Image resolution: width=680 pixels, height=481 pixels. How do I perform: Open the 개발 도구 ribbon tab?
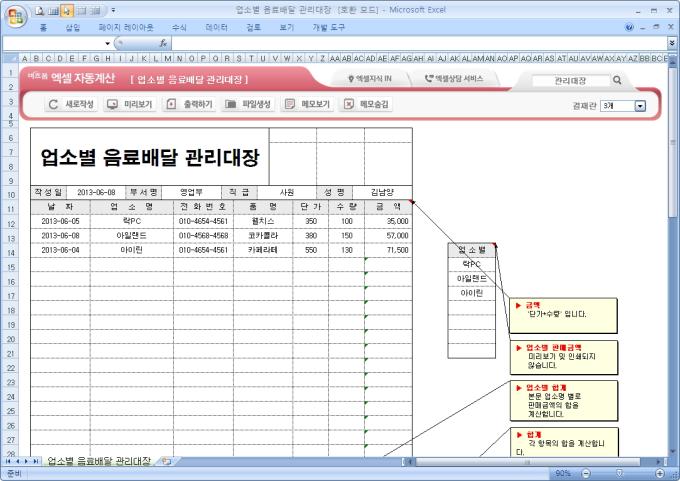[328, 27]
